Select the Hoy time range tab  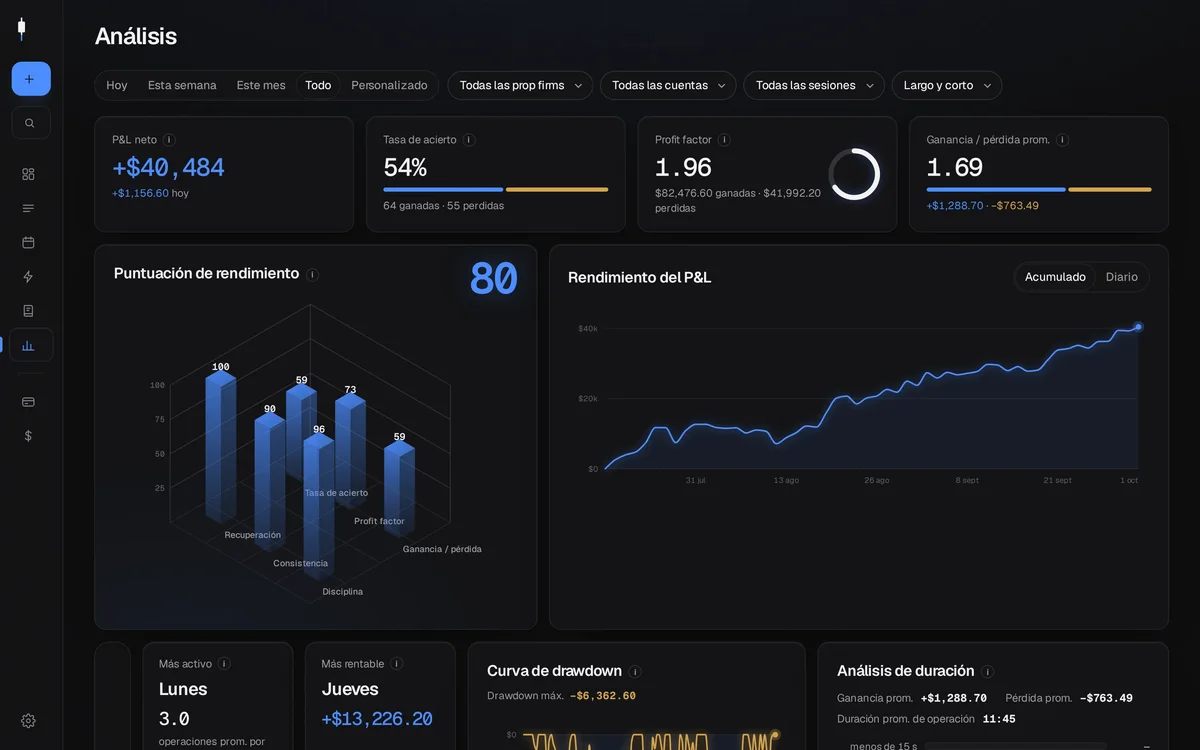pos(117,86)
